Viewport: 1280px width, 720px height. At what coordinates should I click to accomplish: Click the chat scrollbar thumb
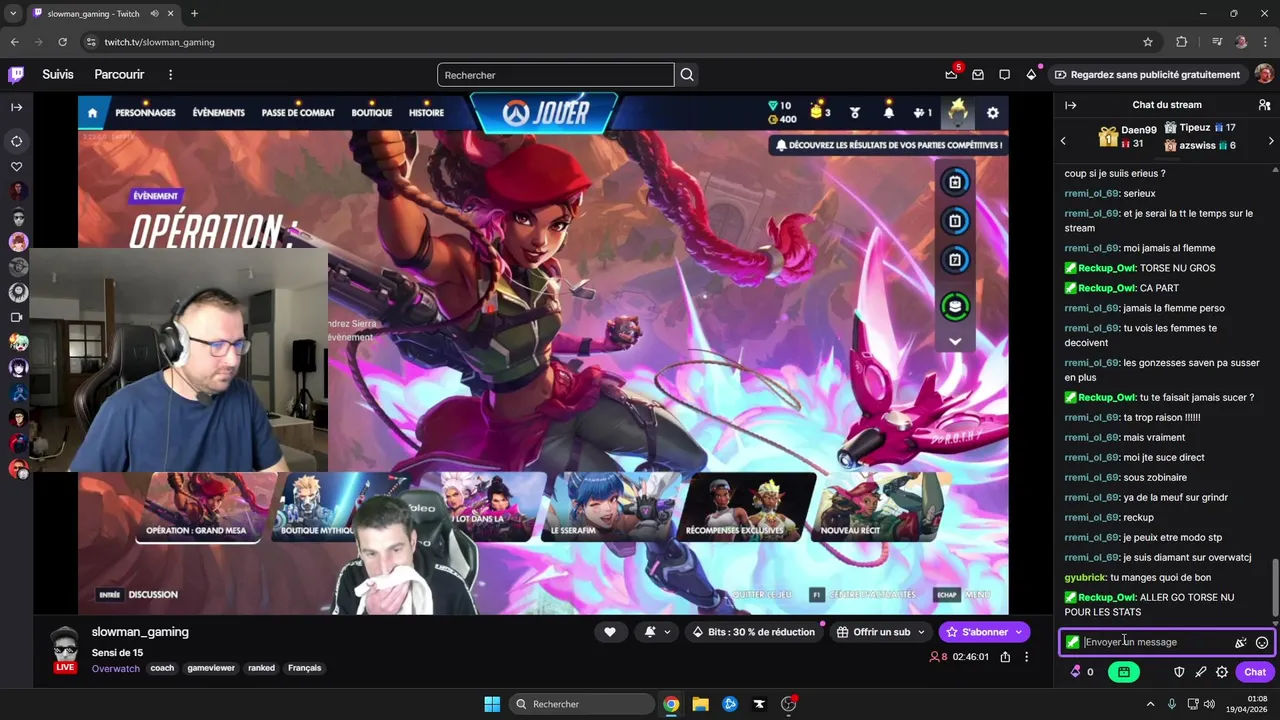click(1274, 588)
